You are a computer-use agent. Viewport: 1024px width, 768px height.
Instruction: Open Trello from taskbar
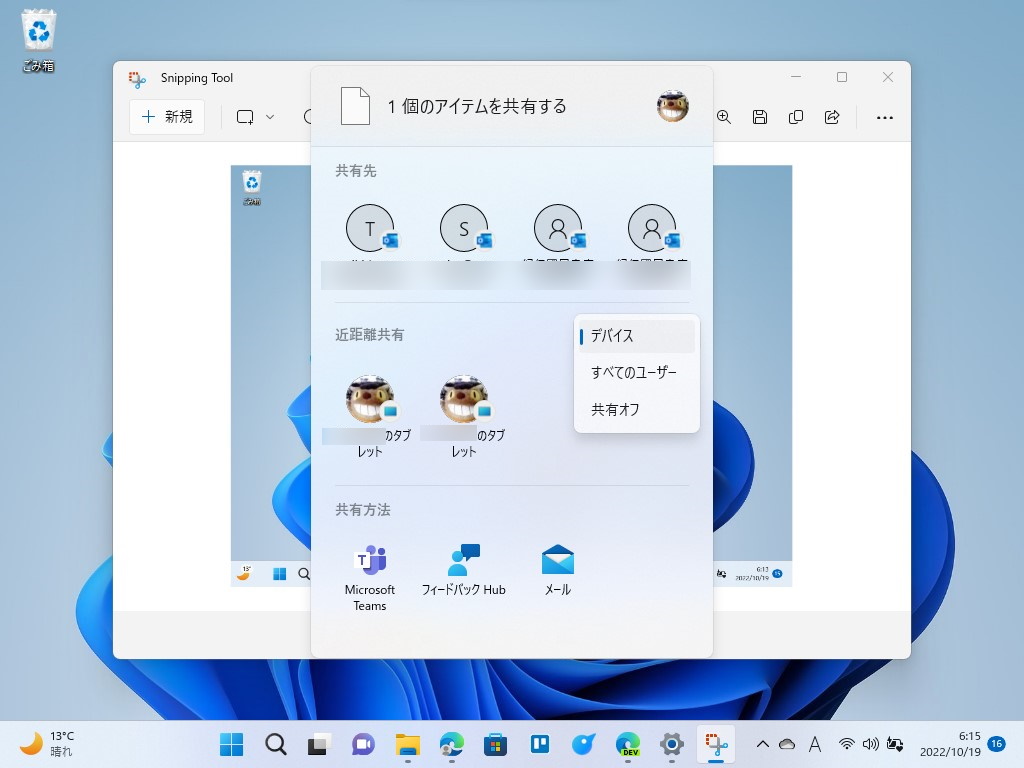(x=539, y=744)
